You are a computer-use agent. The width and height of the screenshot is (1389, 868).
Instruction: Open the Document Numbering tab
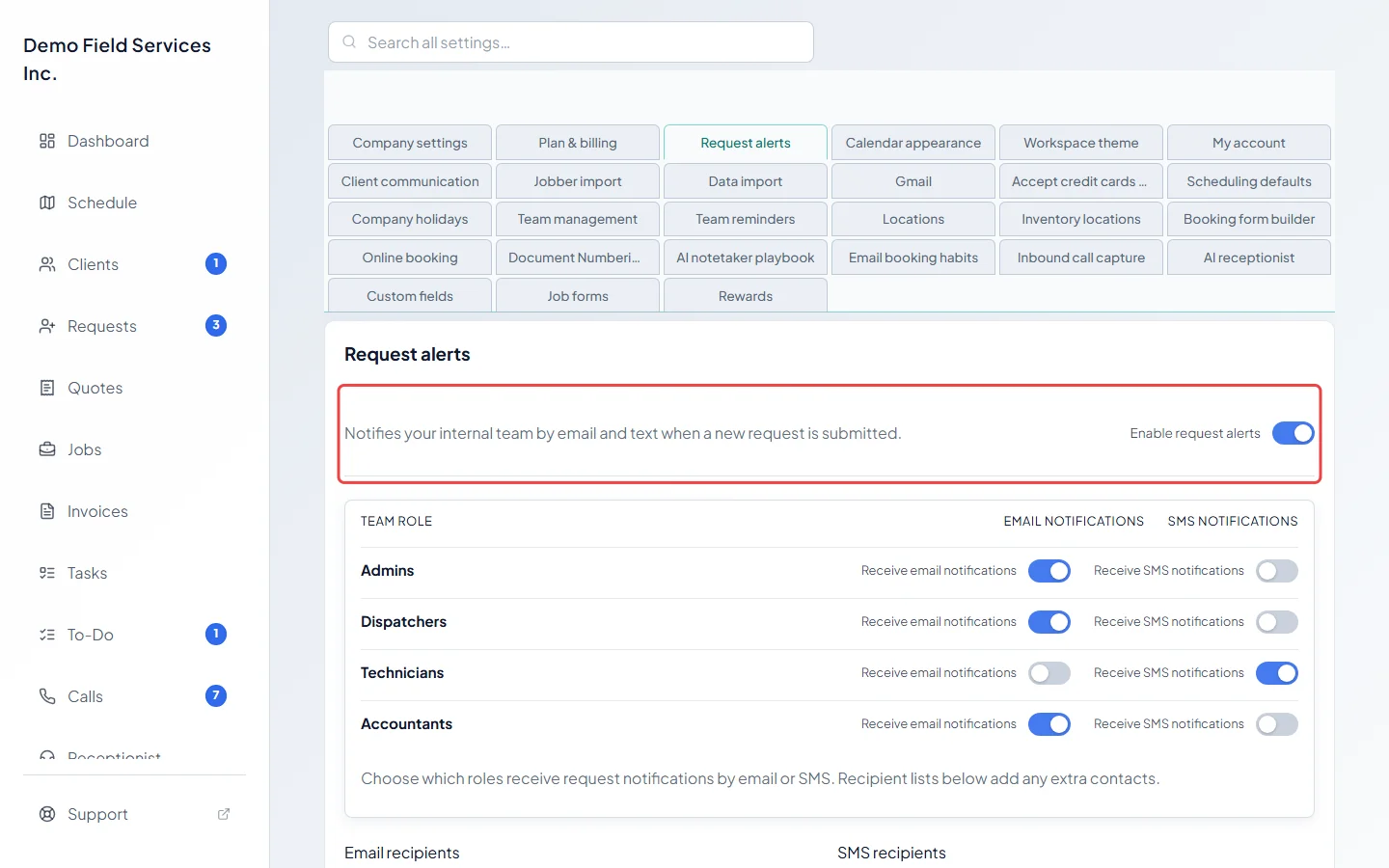point(578,258)
